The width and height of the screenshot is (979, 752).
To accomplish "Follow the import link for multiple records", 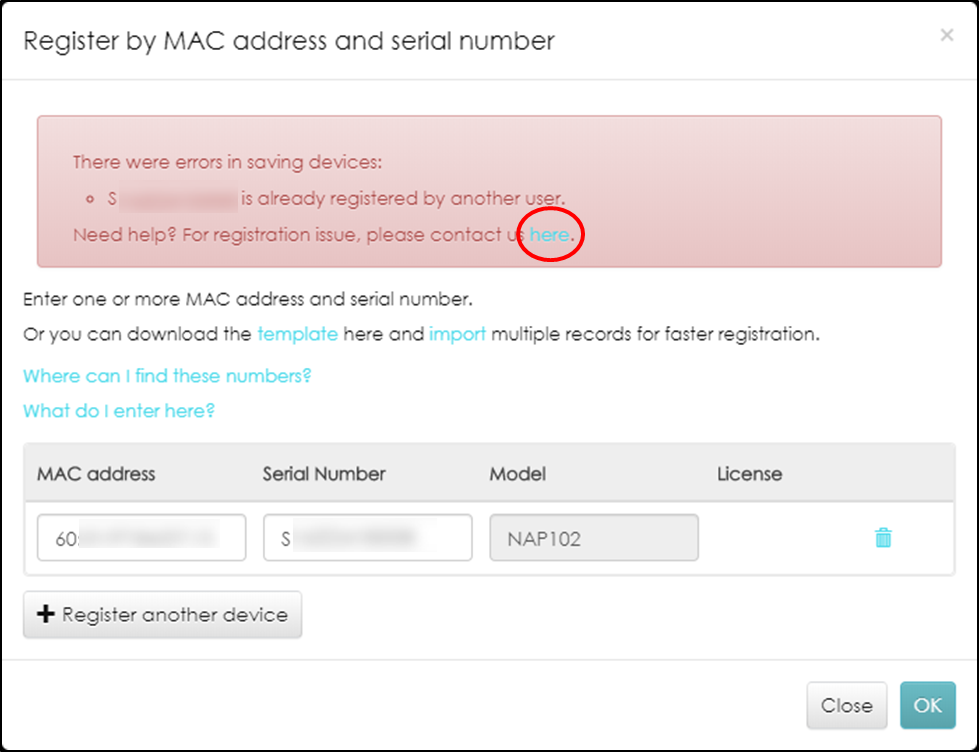I will (457, 334).
